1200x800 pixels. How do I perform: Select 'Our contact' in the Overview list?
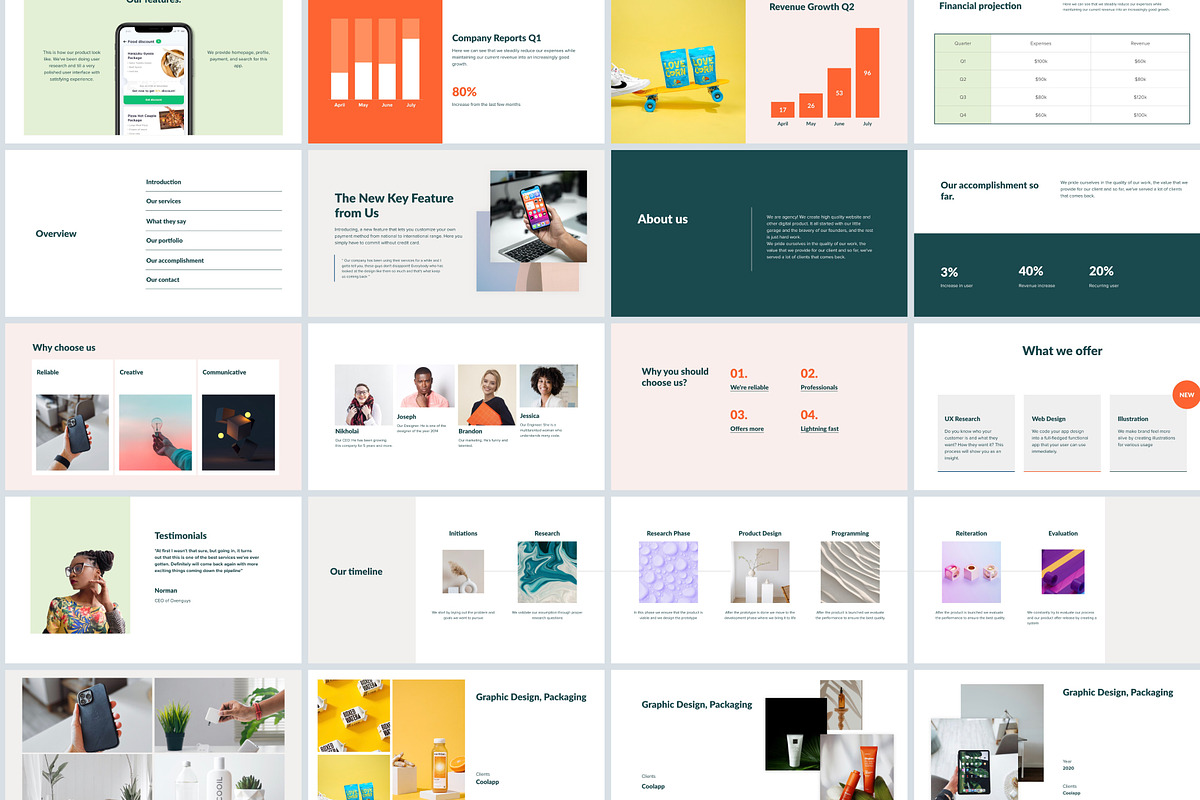163,280
